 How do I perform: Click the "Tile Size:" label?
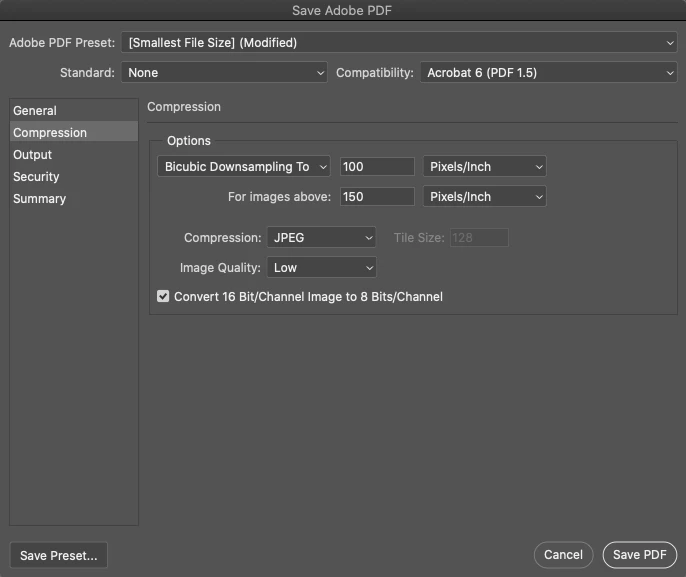coord(419,238)
